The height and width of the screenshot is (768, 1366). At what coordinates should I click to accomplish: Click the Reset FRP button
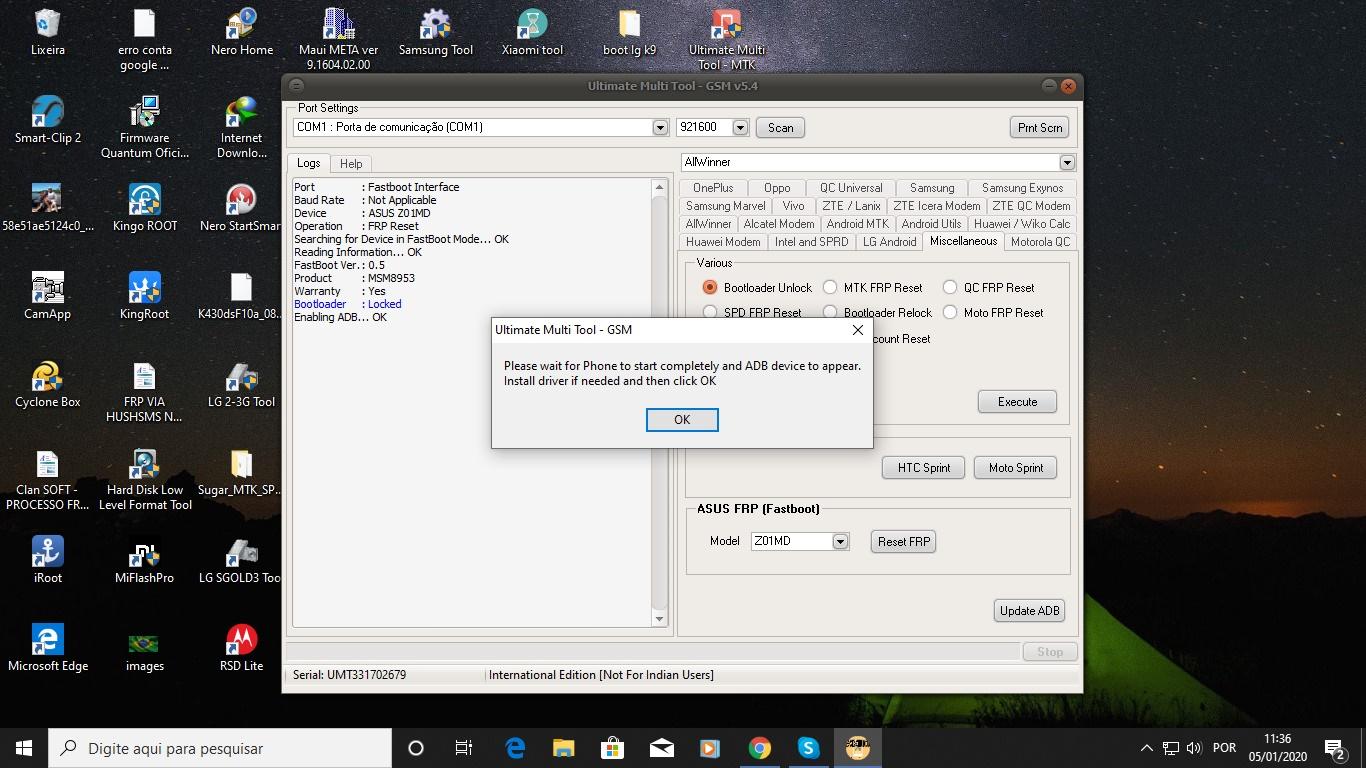point(904,541)
